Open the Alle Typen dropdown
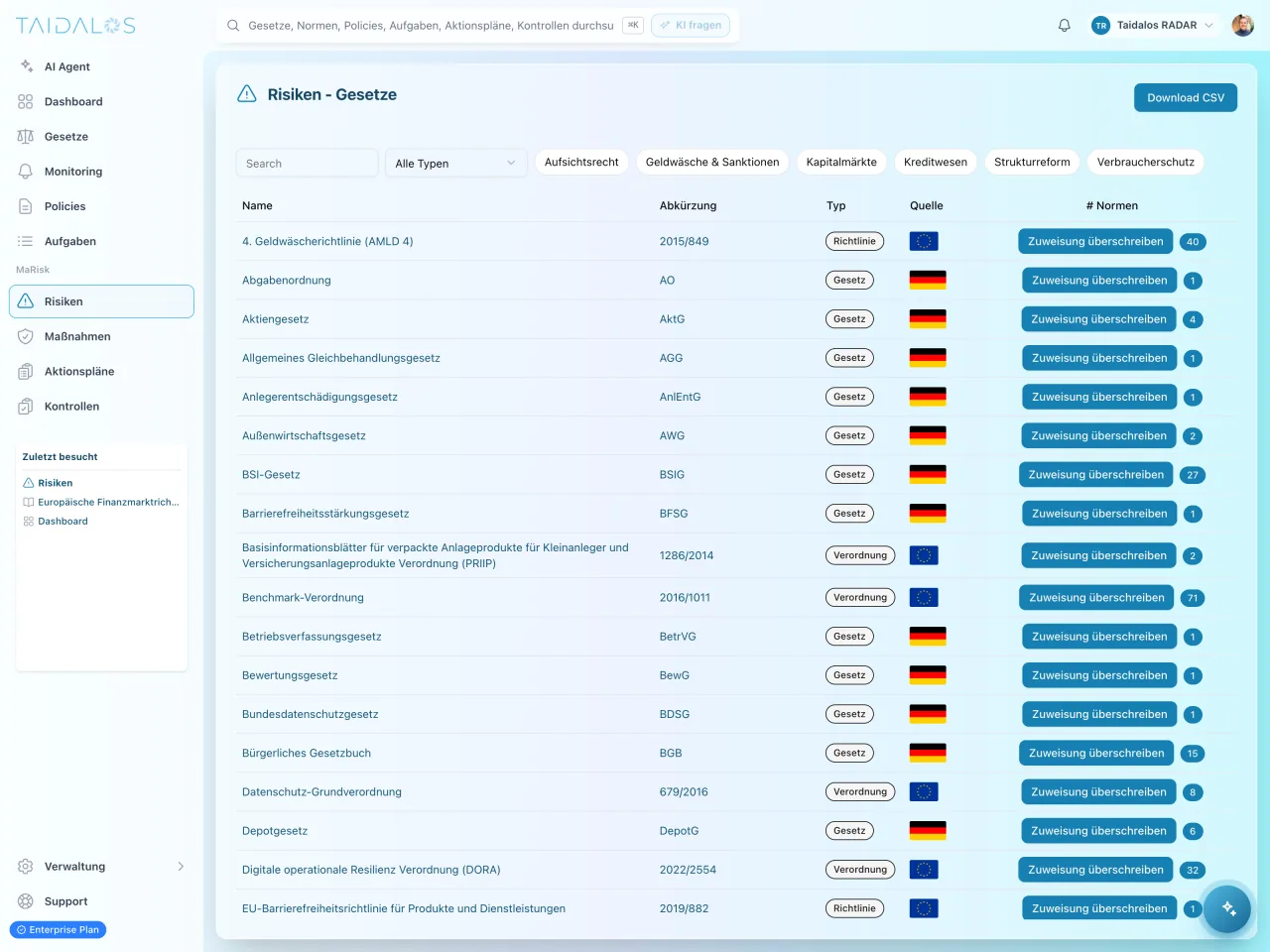Viewport: 1270px width, 952px height. coord(455,164)
